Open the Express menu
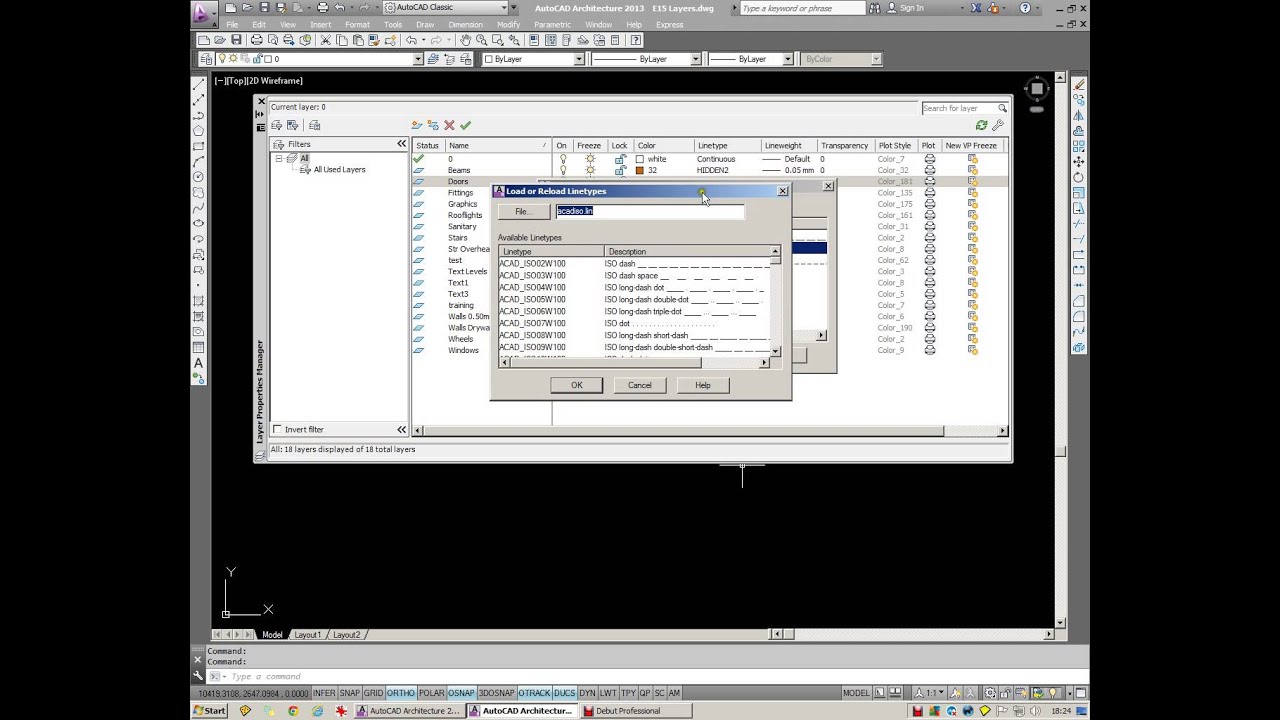This screenshot has height=720, width=1280. click(669, 25)
